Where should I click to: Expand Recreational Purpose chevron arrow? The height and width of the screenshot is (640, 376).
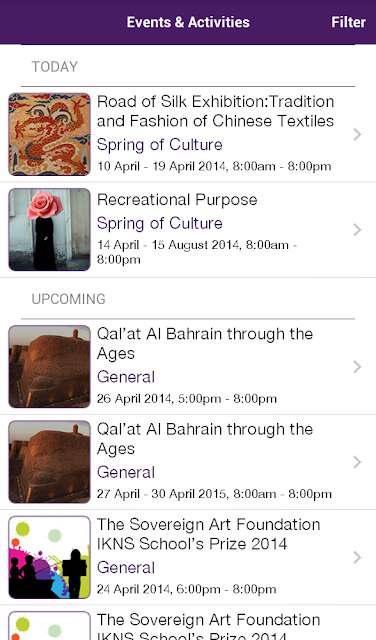coord(357,230)
